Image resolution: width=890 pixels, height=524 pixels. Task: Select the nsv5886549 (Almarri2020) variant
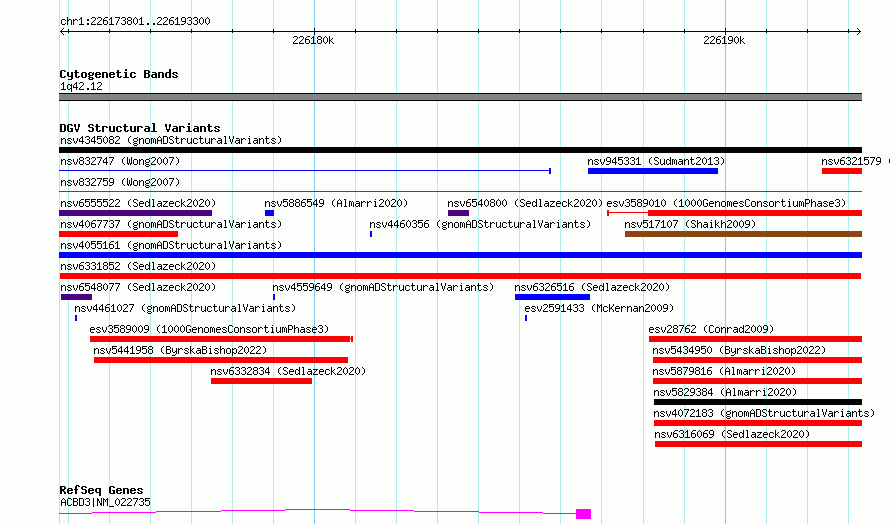click(336, 203)
